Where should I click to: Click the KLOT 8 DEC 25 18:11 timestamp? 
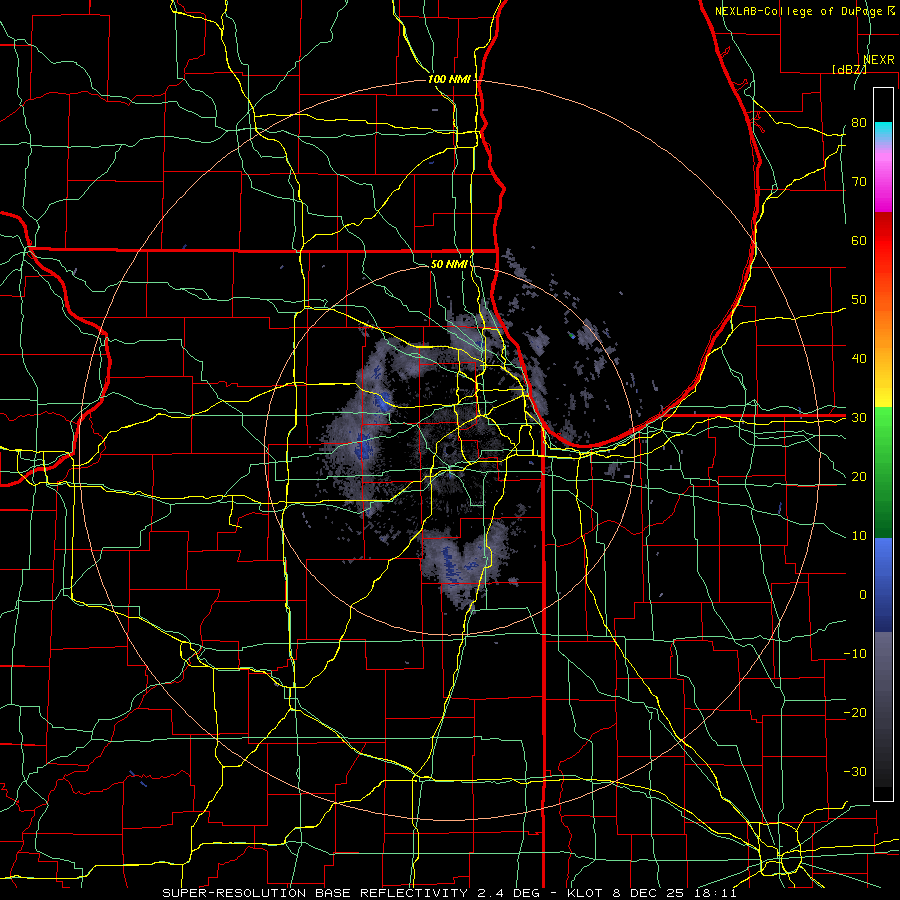point(652,893)
